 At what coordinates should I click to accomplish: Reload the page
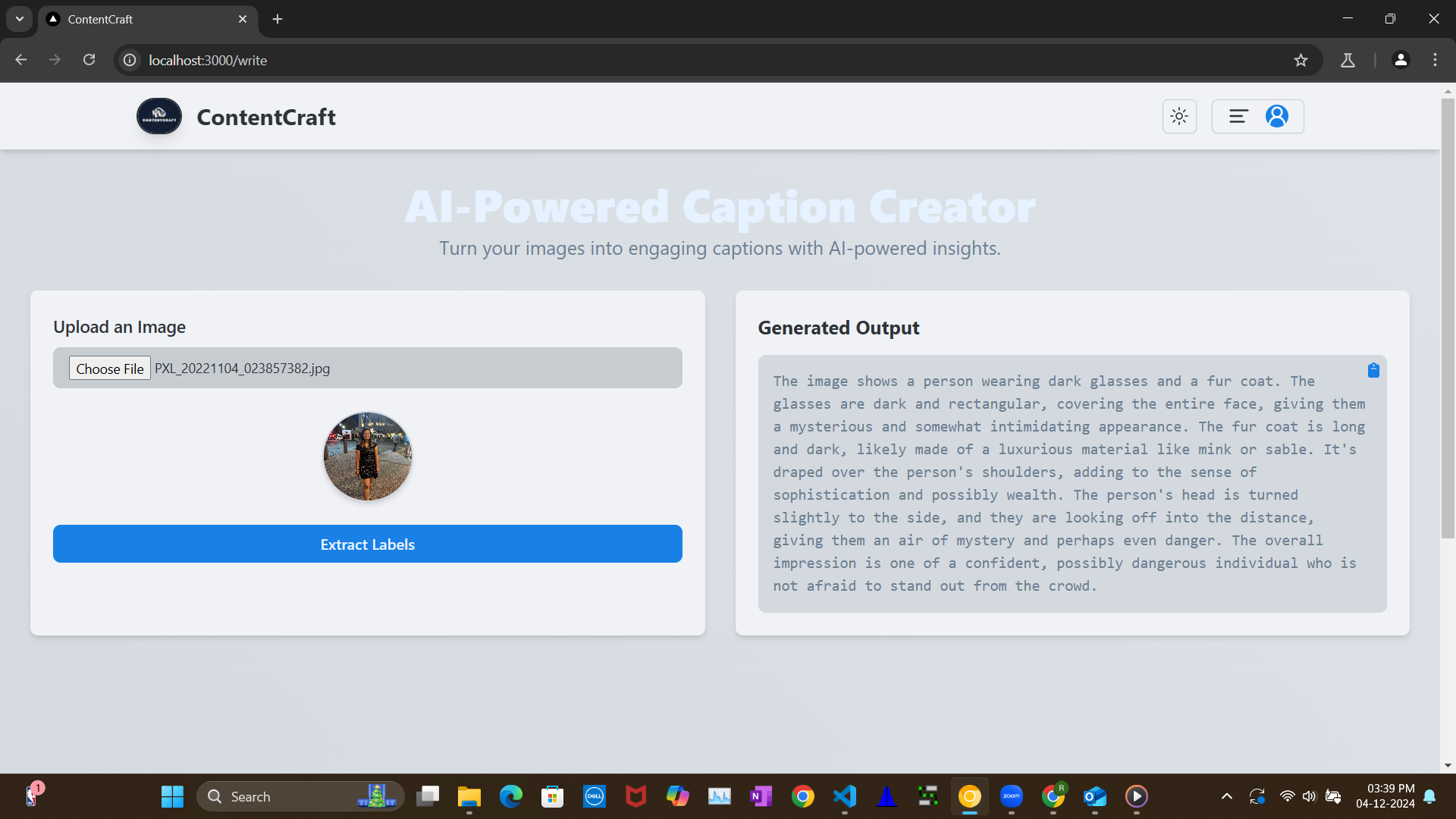pyautogui.click(x=89, y=60)
